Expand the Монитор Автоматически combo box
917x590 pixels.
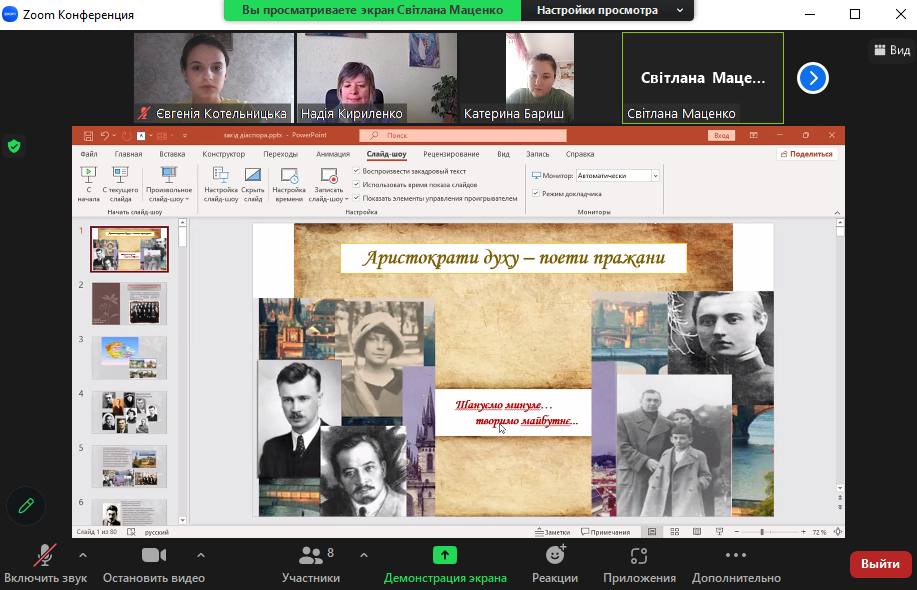pyautogui.click(x=655, y=176)
